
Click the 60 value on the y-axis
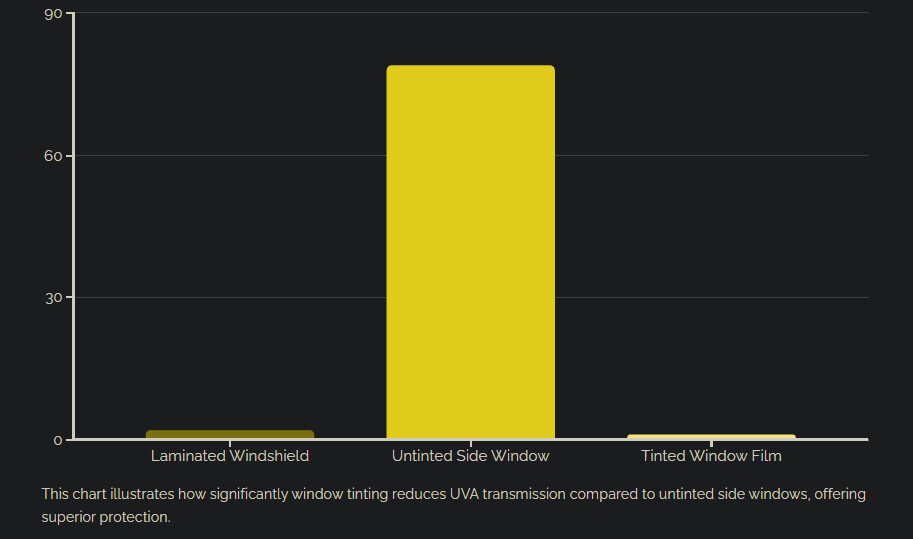tap(53, 156)
